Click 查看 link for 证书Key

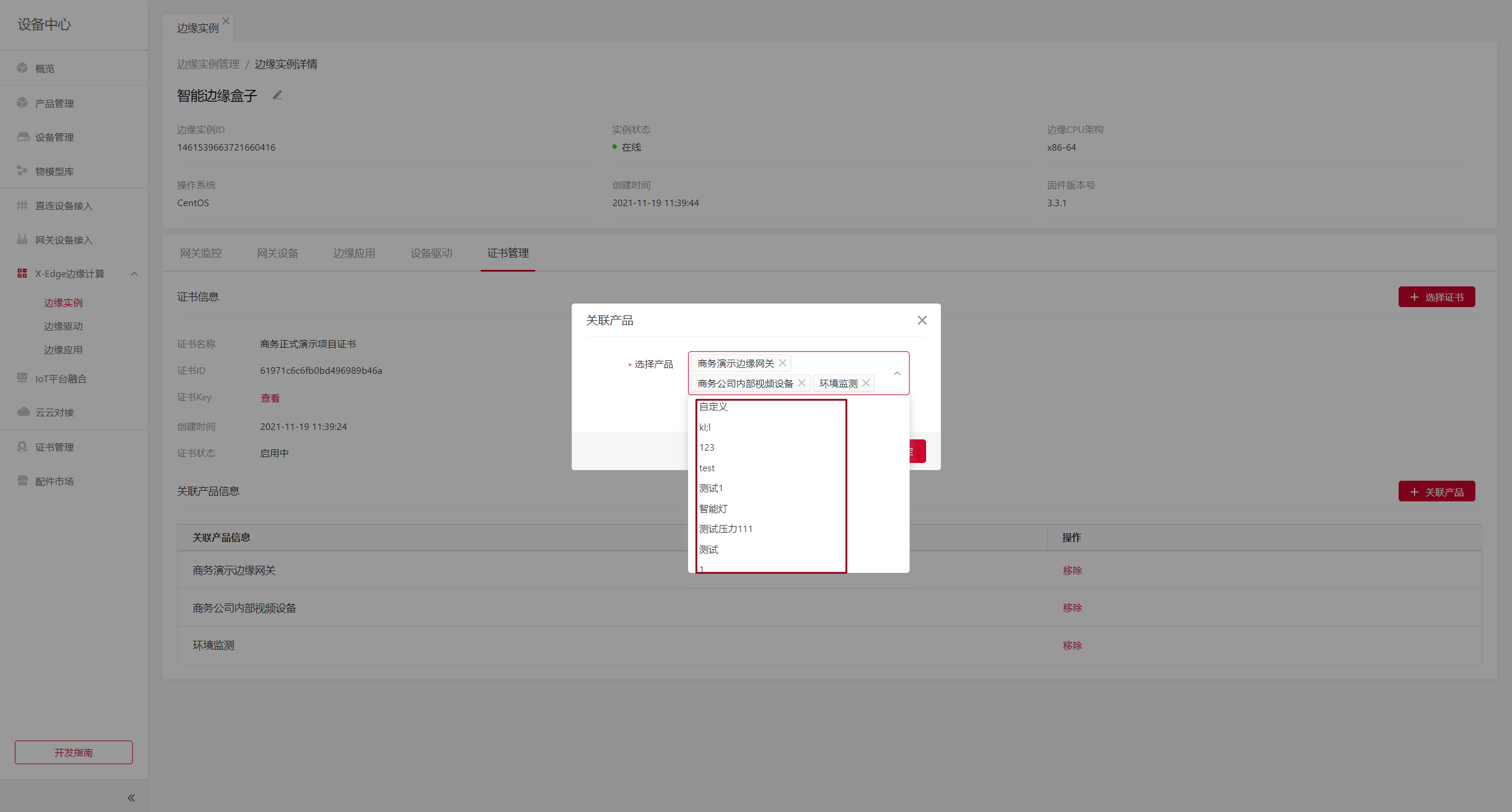tap(271, 398)
